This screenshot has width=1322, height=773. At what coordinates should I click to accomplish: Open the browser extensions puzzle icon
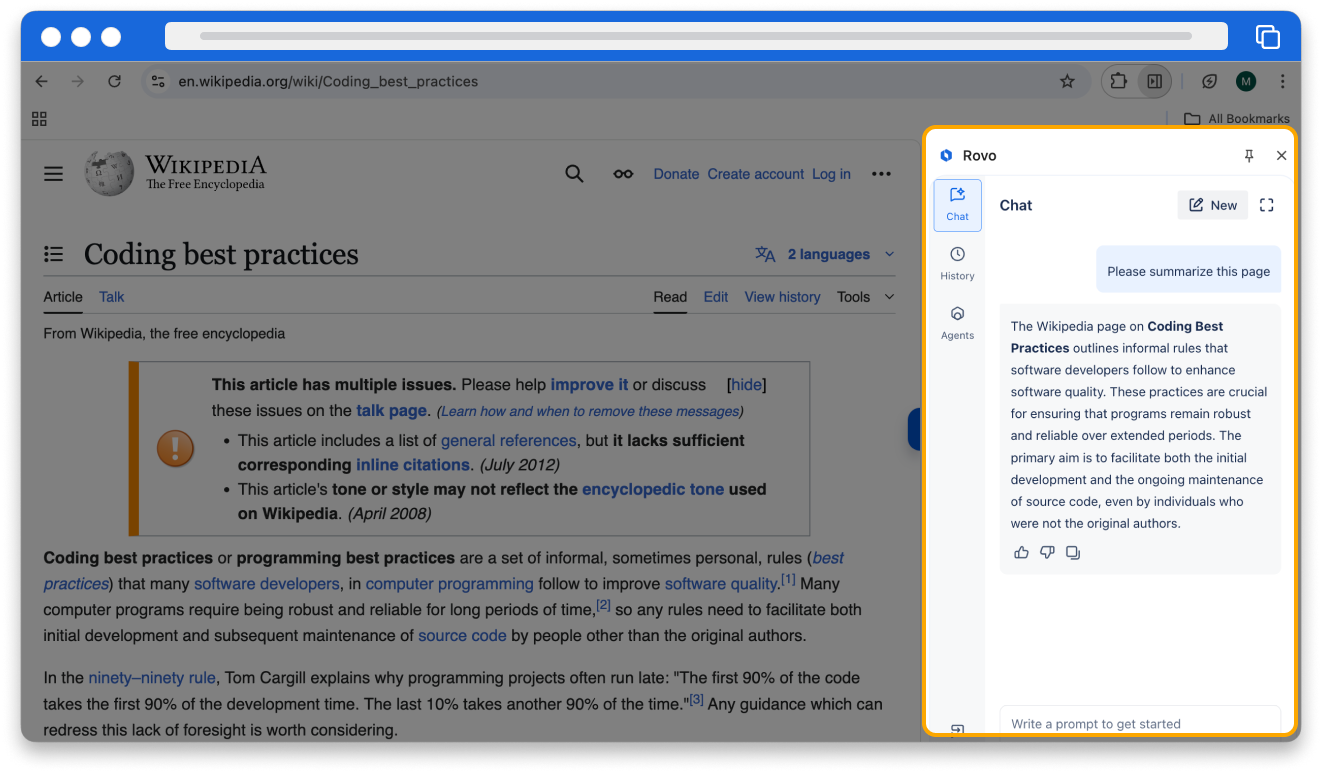tap(1119, 81)
